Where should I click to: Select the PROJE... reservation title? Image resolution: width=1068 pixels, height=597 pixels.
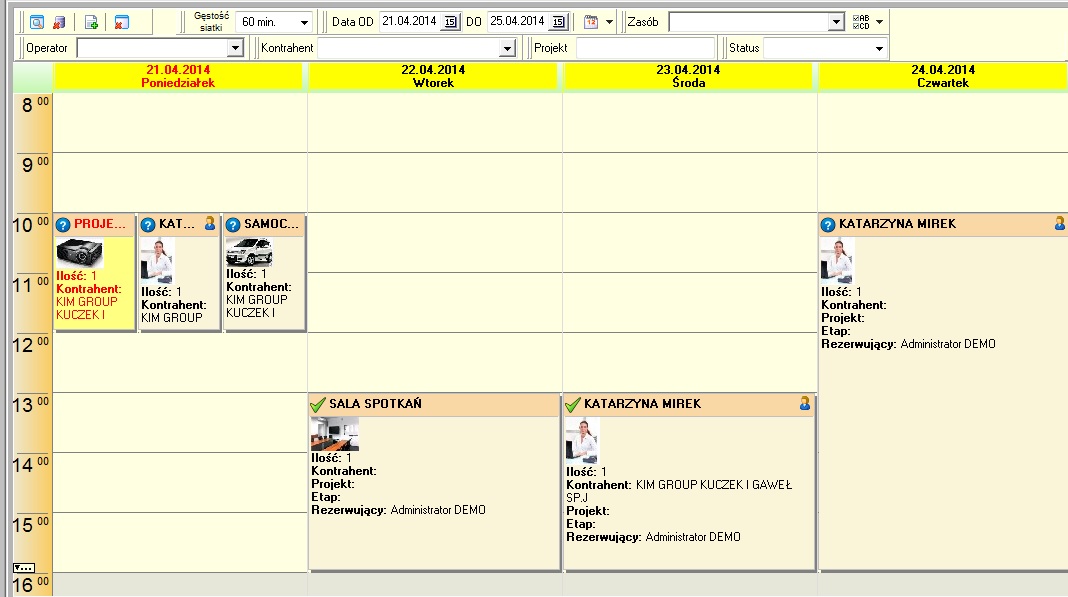tap(100, 224)
